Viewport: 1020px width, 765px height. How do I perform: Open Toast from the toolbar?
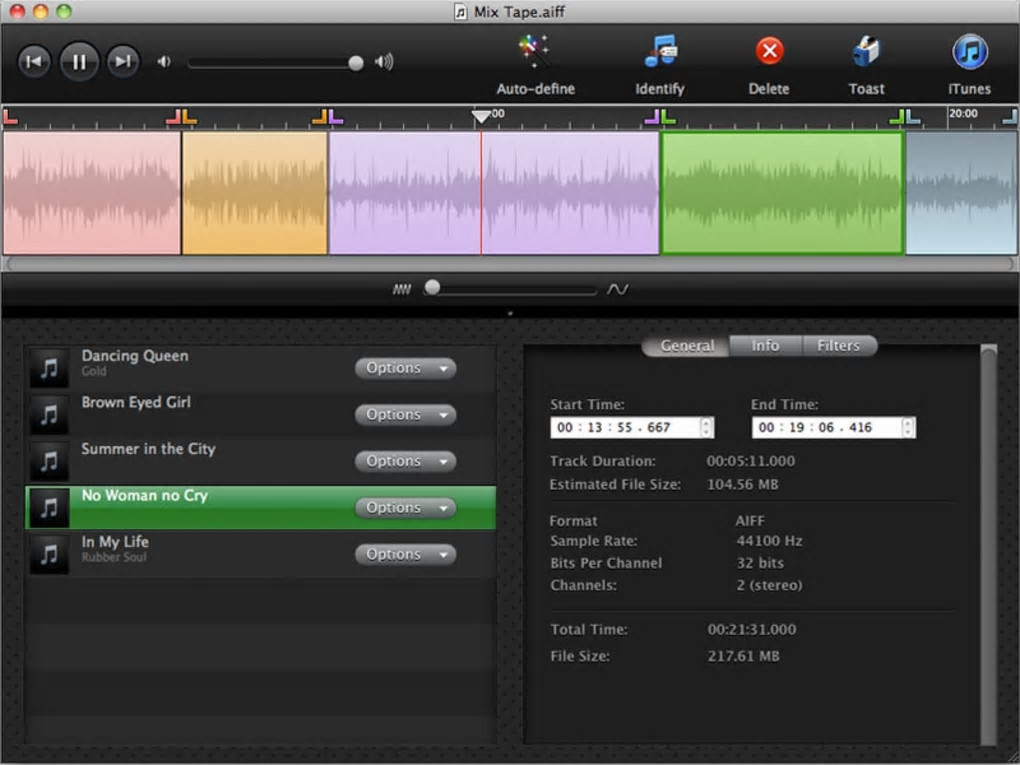pos(866,52)
